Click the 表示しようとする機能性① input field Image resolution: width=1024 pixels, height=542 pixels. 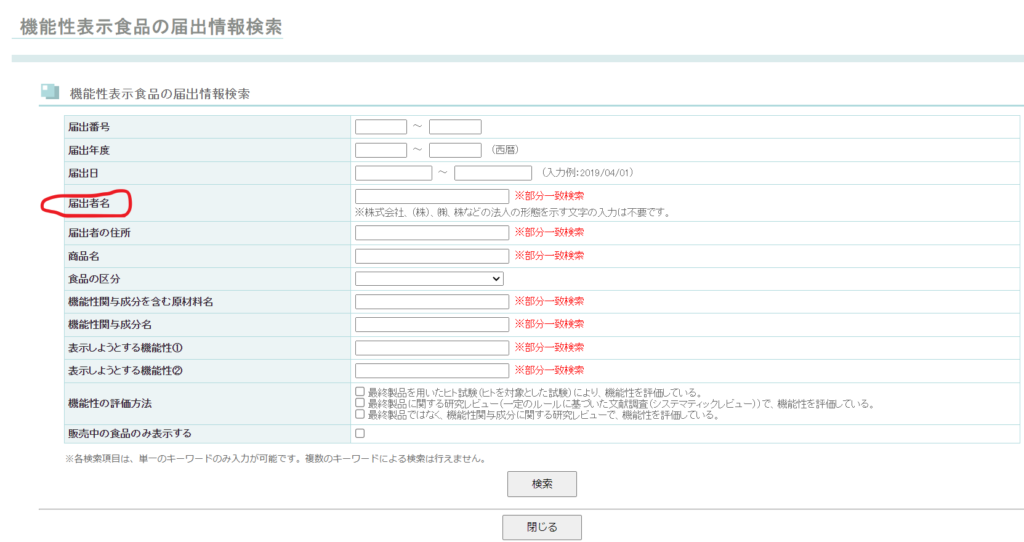pos(431,347)
